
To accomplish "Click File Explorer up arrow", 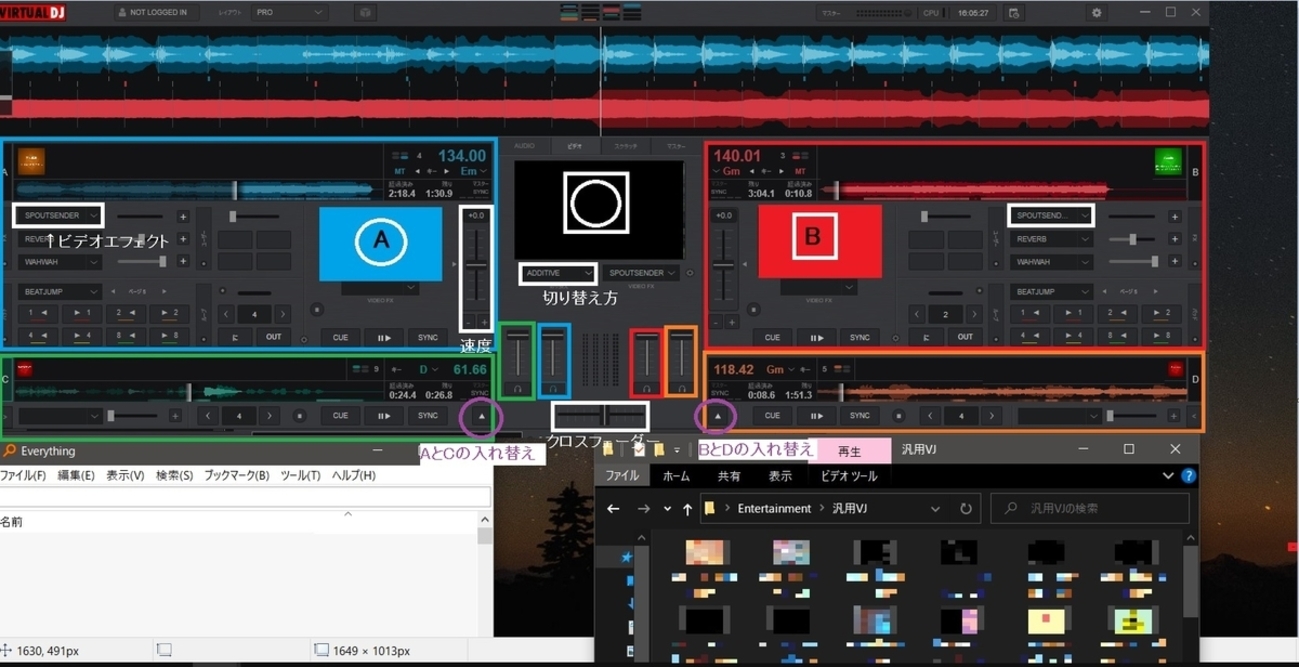I will pyautogui.click(x=687, y=508).
